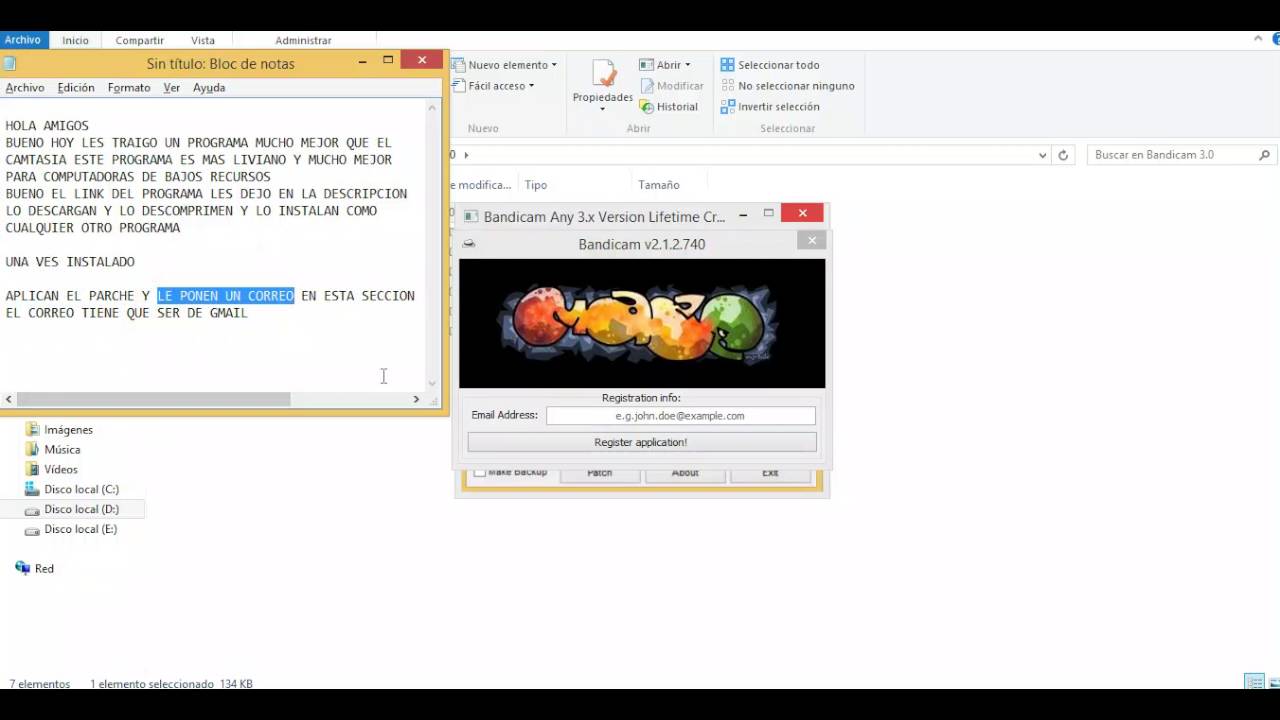
Task: Open the address bar history dropdown
Action: (1043, 155)
